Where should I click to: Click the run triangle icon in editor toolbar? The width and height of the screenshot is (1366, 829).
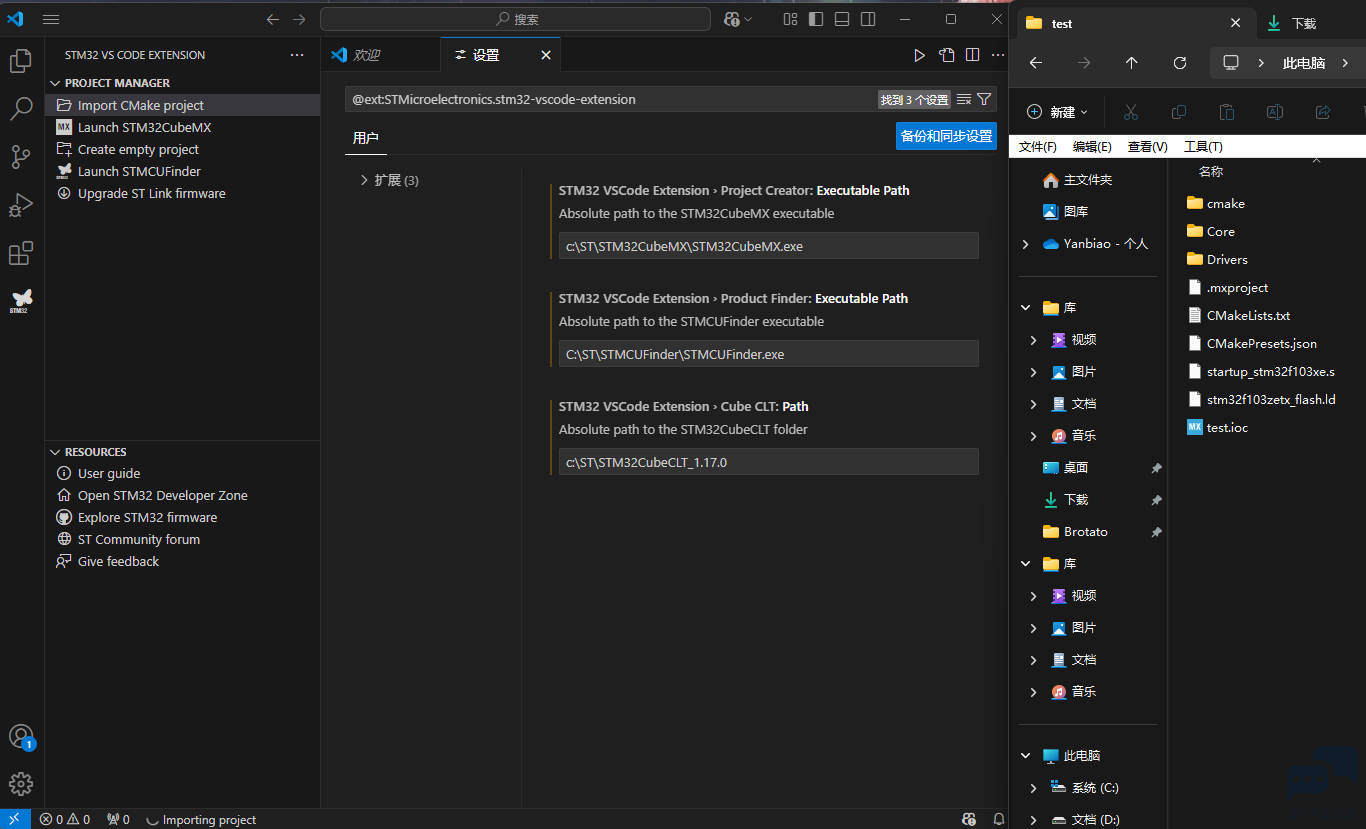[919, 55]
